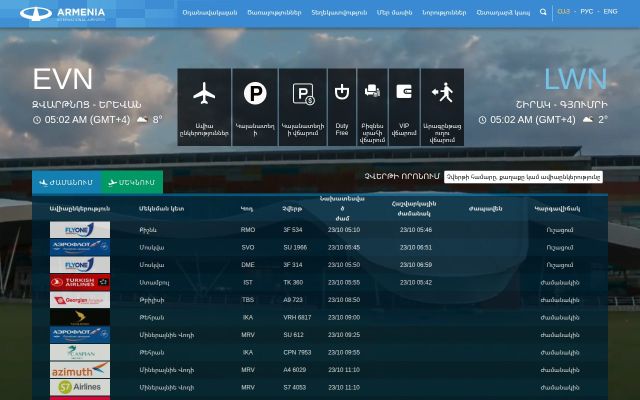Screen dimensions: 640x400
Task: Open the Տեղեկատվություն navigation menu
Action: [339, 13]
